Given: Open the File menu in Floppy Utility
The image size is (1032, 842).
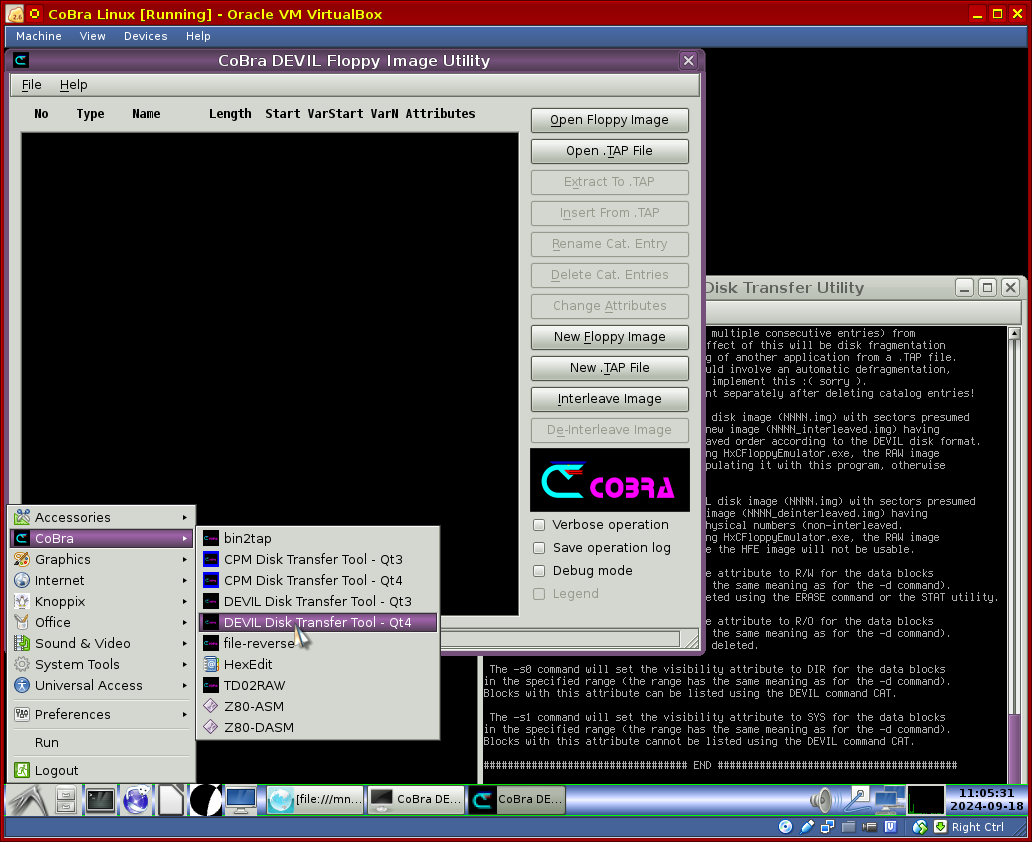Looking at the screenshot, I should coord(32,85).
